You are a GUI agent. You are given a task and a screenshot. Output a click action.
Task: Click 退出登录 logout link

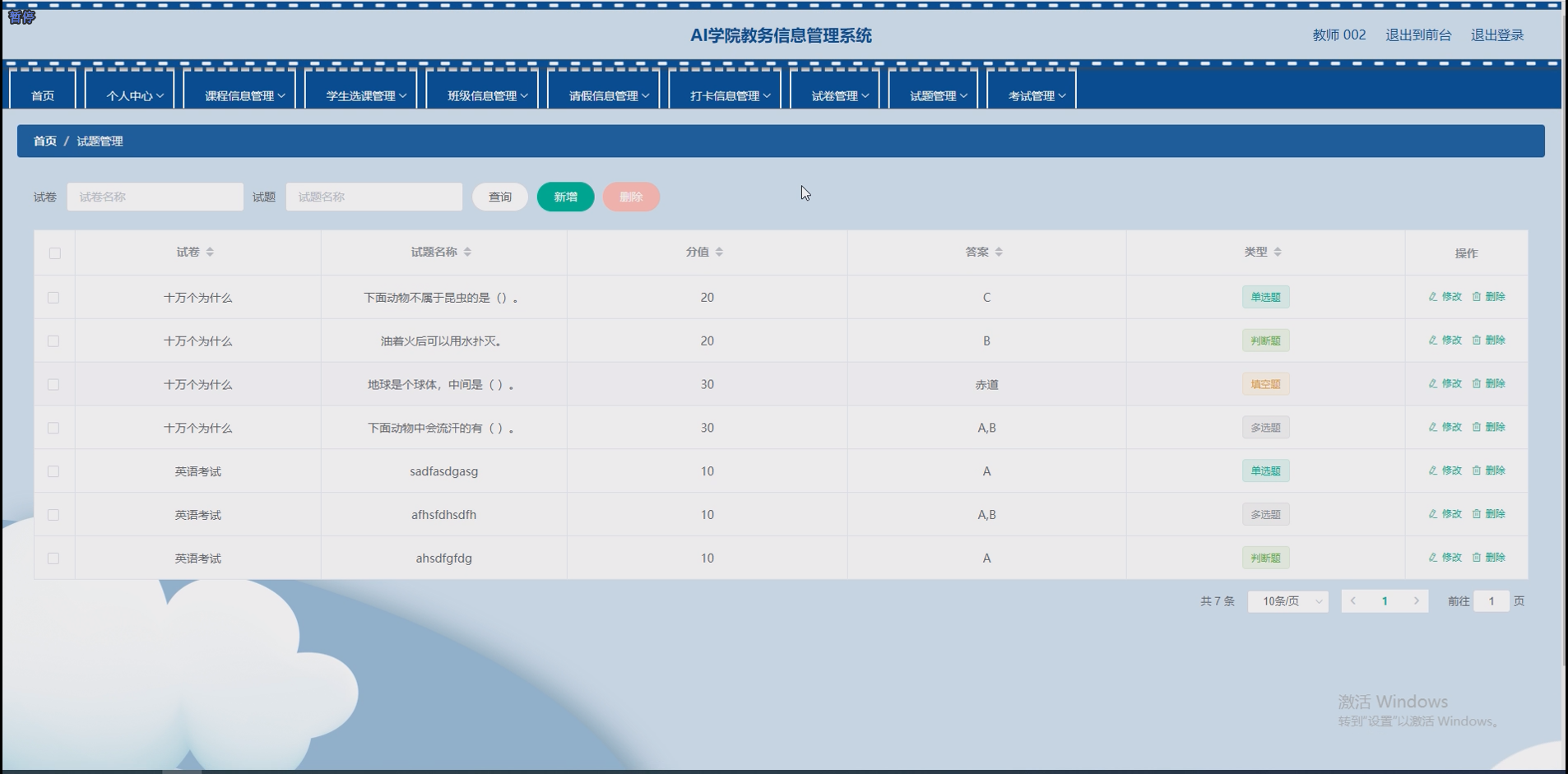click(x=1497, y=35)
